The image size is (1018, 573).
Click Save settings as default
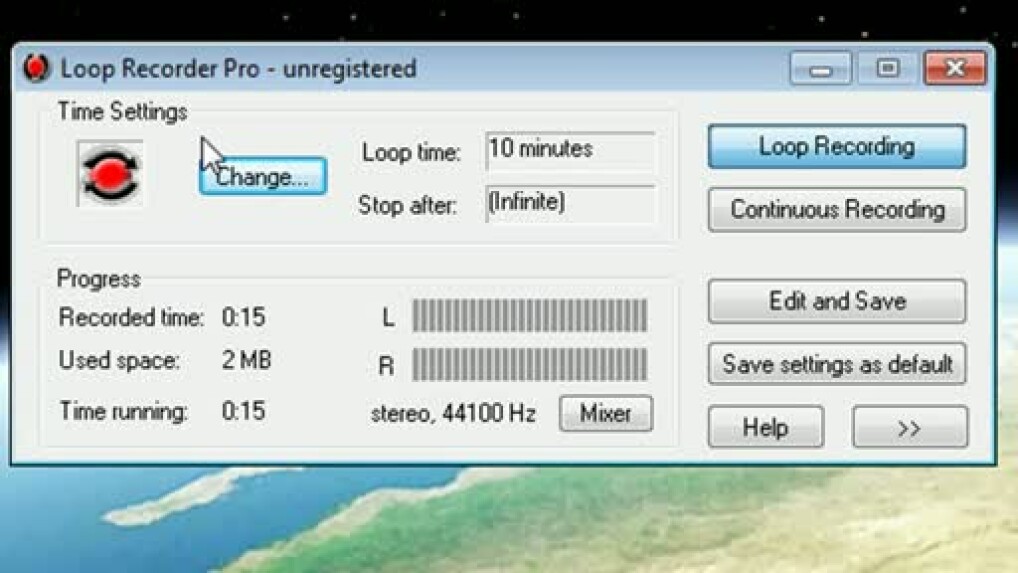pos(837,364)
